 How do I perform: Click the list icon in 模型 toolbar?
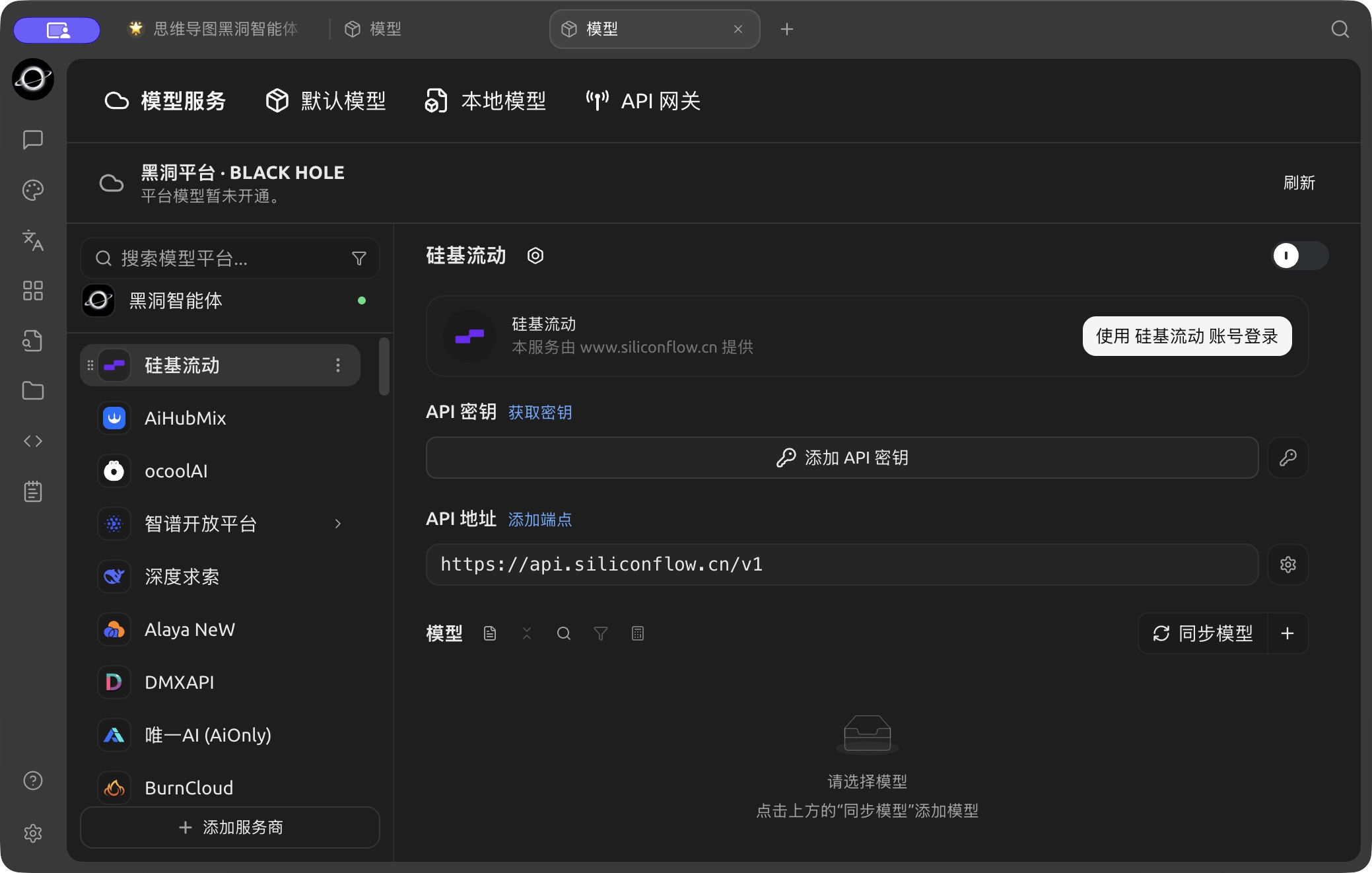coord(638,633)
